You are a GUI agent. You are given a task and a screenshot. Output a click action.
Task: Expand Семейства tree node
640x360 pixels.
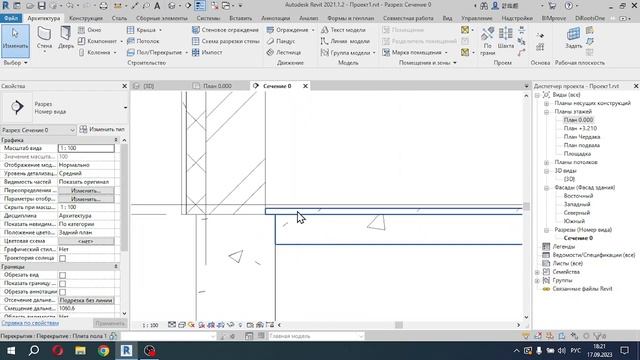pyautogui.click(x=537, y=272)
